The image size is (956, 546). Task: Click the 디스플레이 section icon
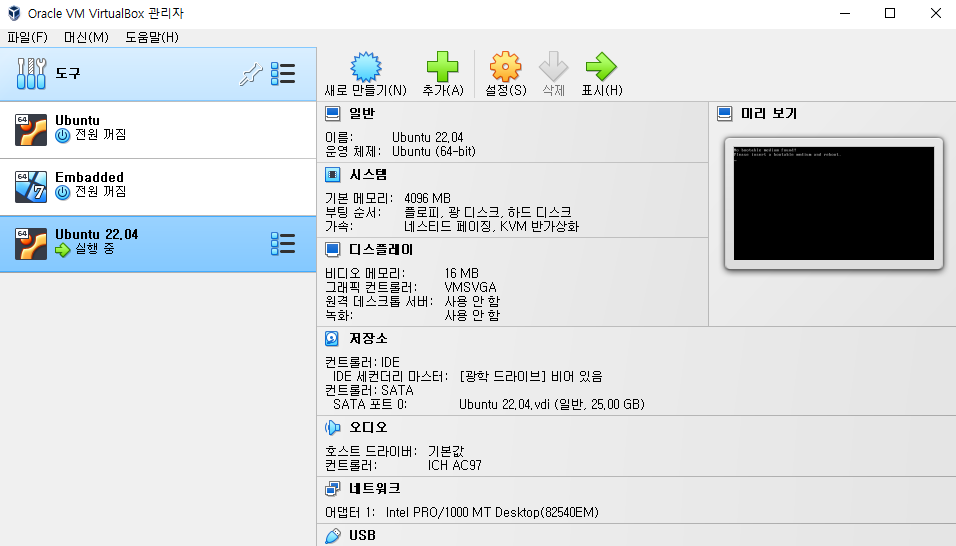(x=332, y=249)
